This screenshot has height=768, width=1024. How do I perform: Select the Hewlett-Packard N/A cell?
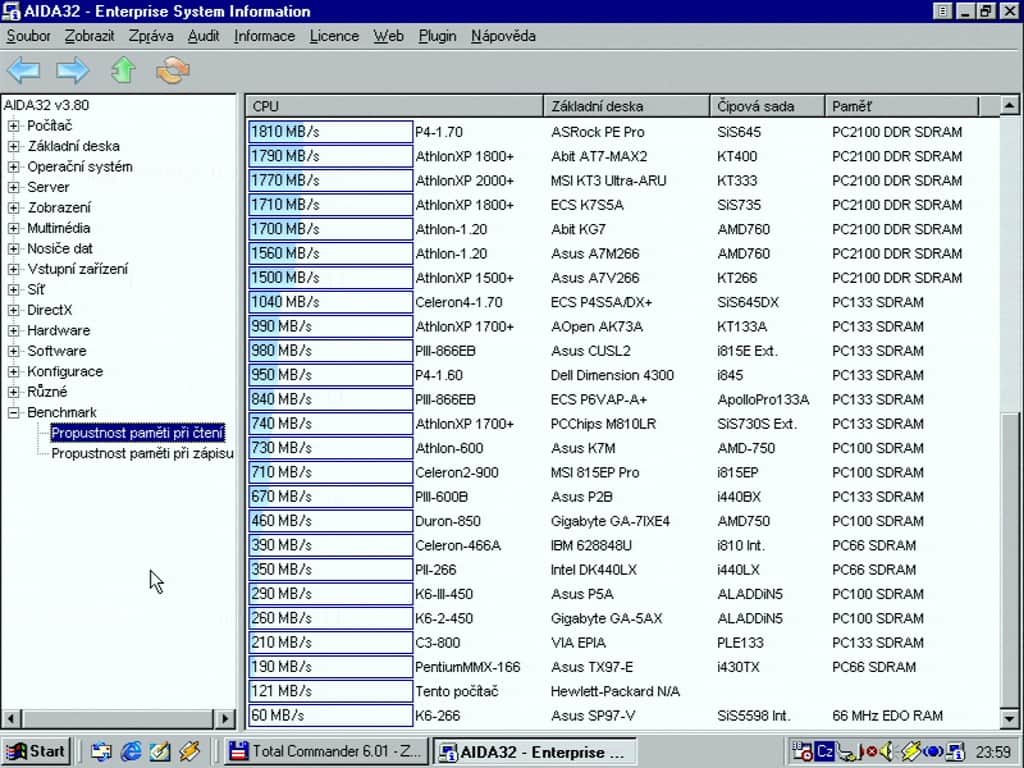(x=615, y=691)
